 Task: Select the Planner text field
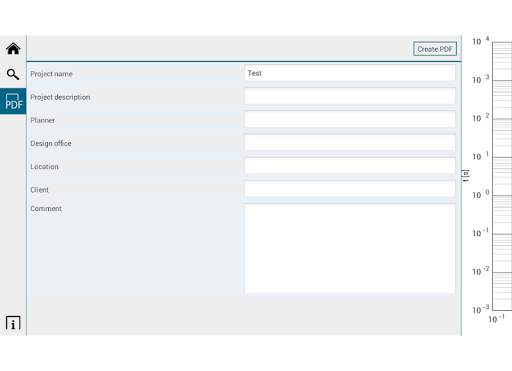click(350, 120)
